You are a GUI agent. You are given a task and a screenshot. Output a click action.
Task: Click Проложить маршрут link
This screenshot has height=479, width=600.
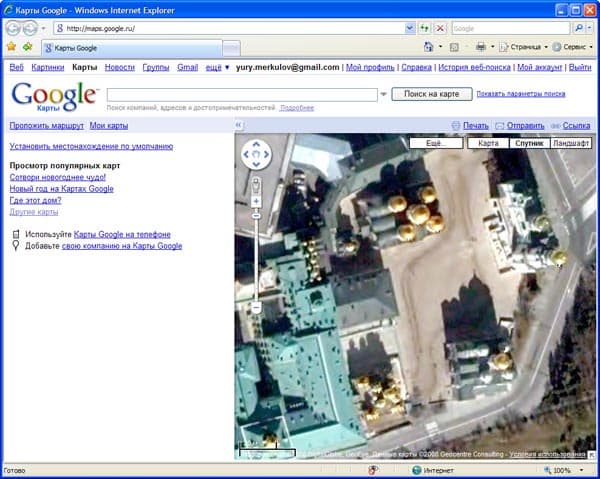pyautogui.click(x=47, y=125)
